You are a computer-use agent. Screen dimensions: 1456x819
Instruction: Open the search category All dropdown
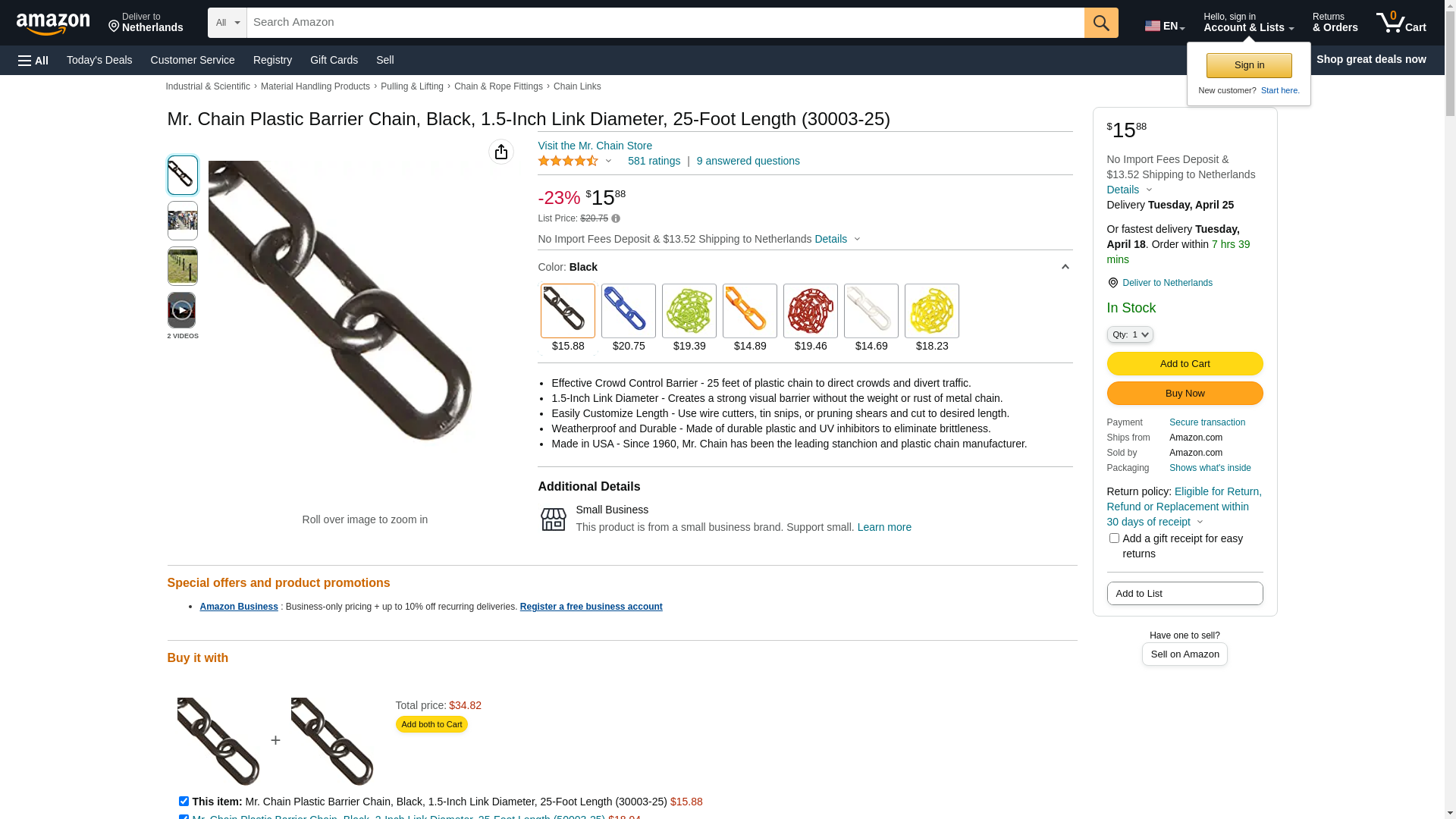227,23
